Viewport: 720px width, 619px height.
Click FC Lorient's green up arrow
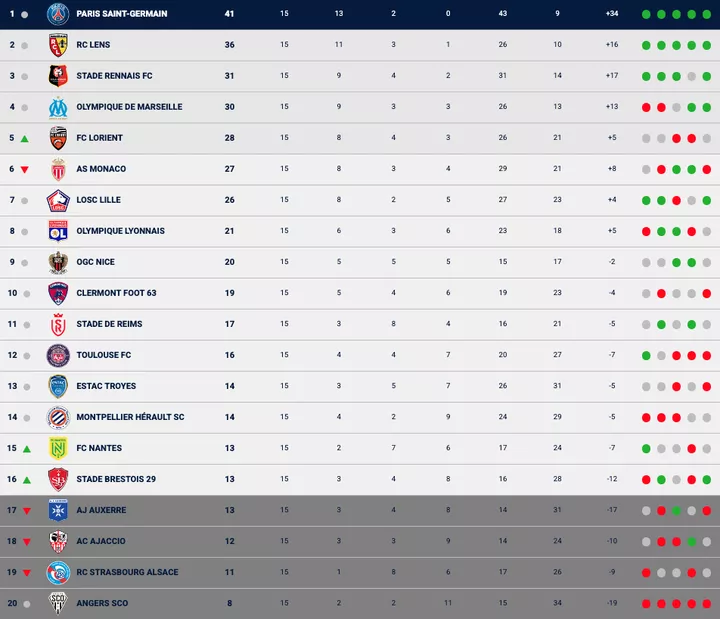25,139
